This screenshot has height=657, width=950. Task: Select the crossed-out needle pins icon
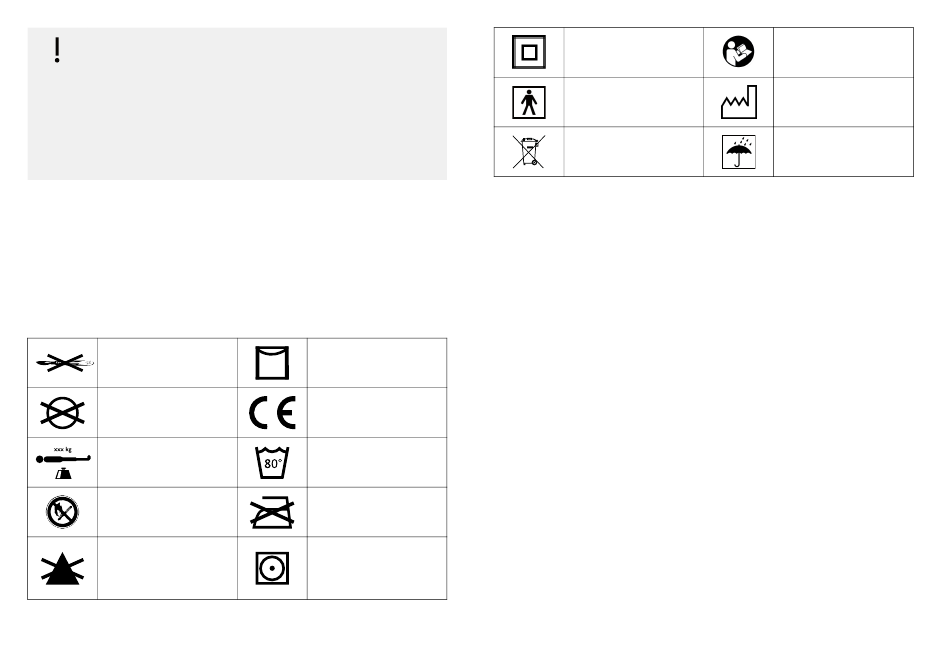(62, 363)
